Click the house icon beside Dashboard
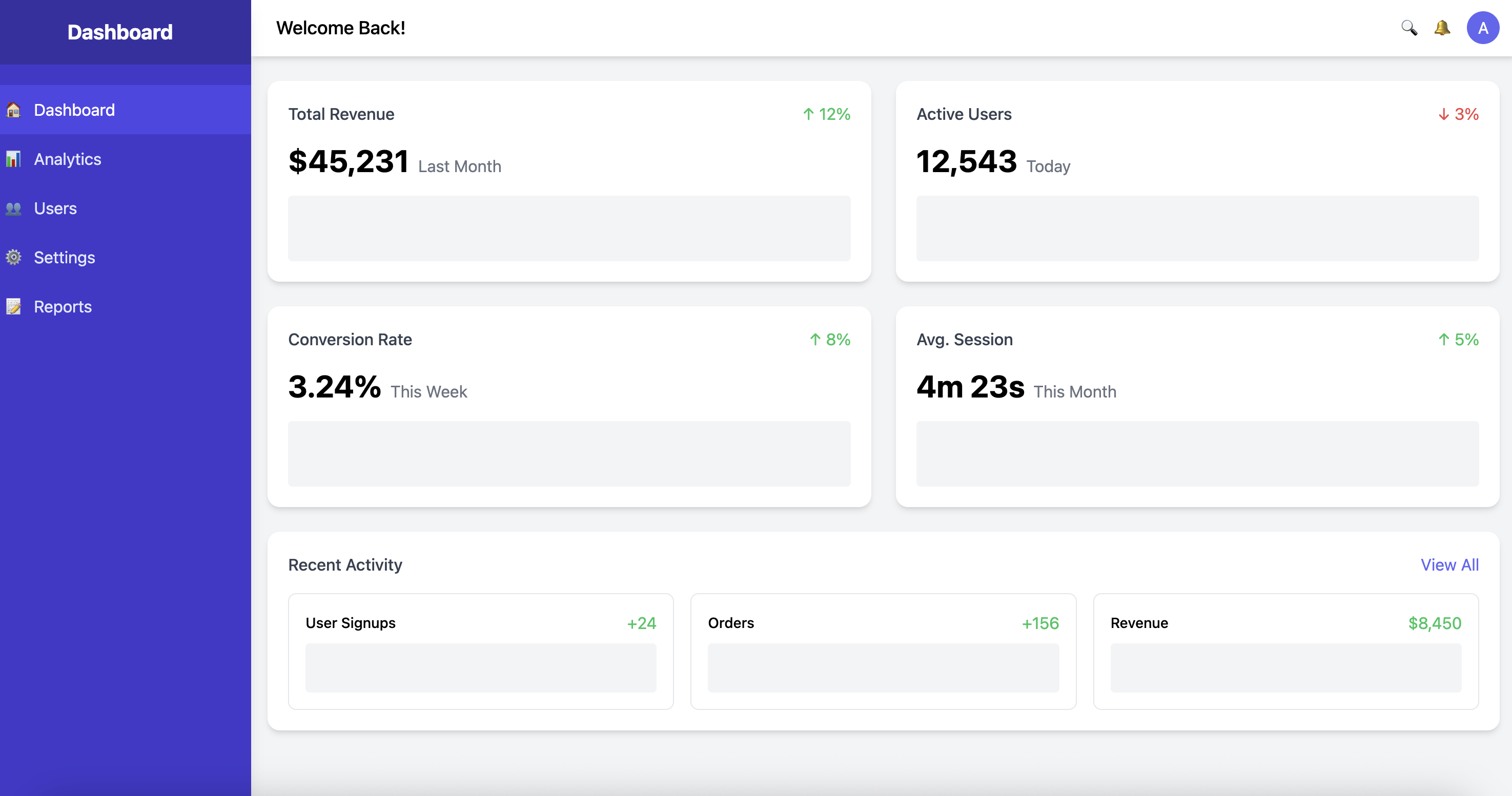The image size is (1512, 796). [13, 110]
